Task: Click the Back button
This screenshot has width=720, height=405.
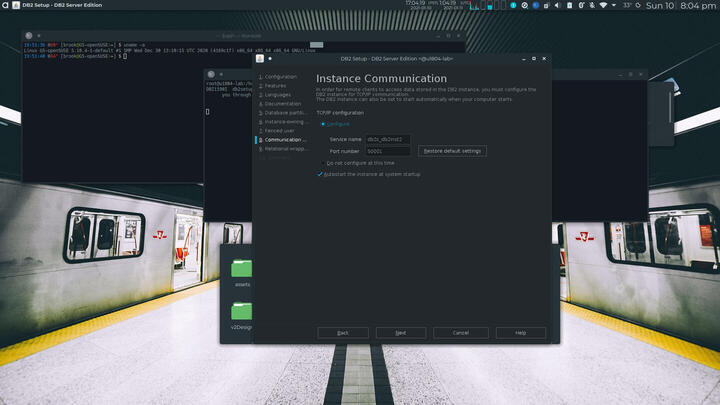Action: click(x=343, y=333)
